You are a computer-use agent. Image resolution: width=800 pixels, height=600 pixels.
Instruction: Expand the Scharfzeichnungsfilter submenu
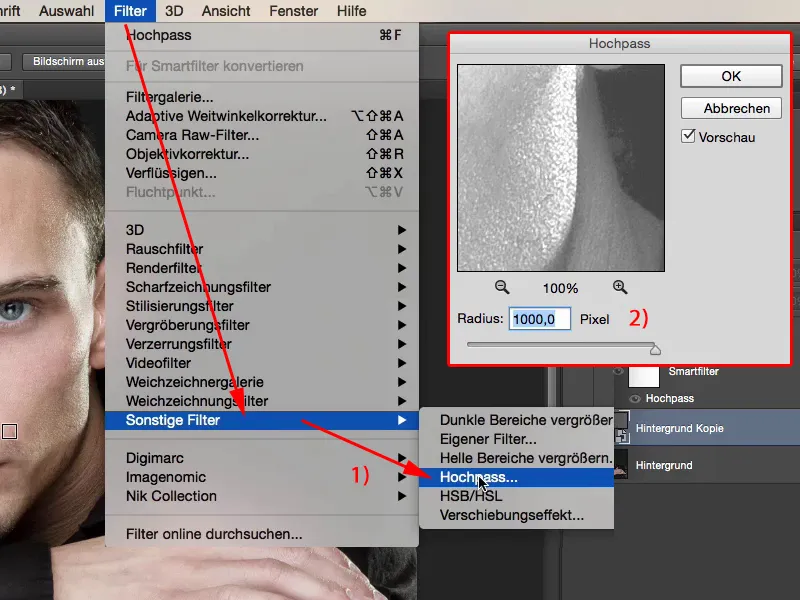(x=262, y=287)
